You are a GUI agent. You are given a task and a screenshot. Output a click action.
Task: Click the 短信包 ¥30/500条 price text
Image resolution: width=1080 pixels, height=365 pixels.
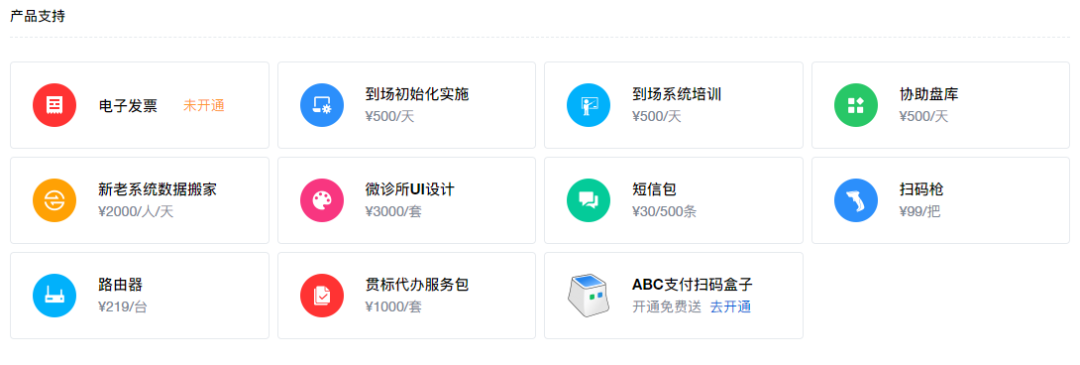664,211
